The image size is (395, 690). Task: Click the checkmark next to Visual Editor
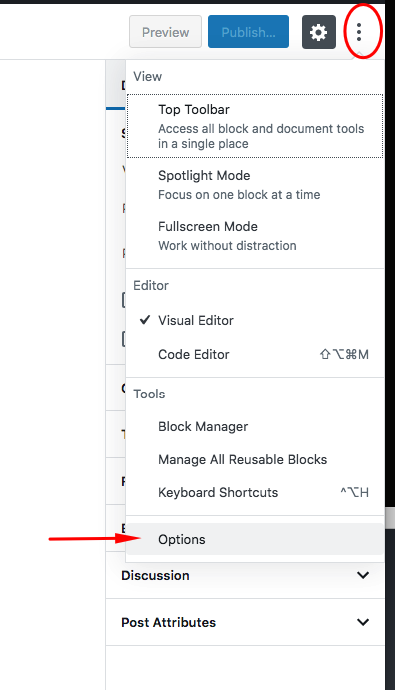click(145, 320)
